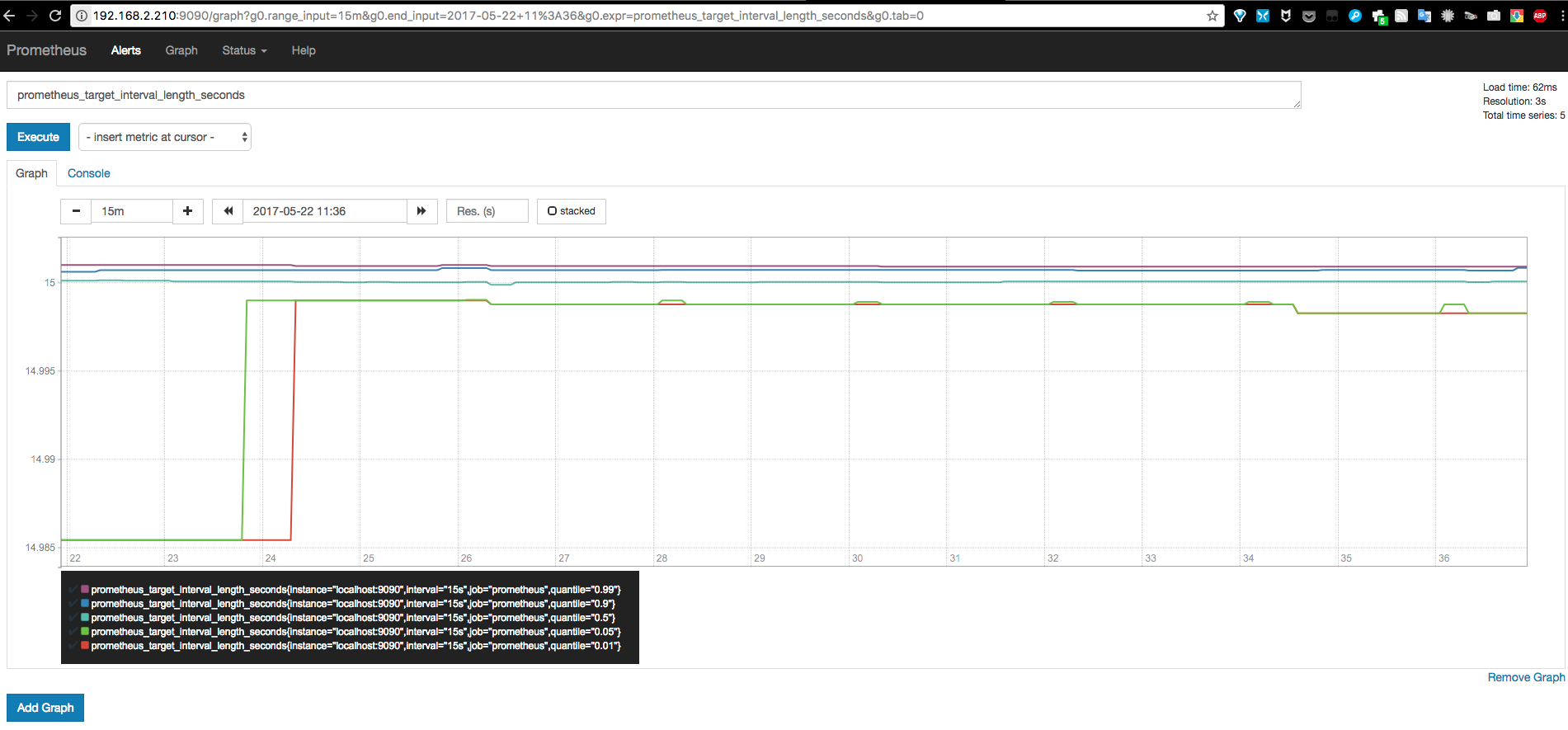1568x730 pixels.
Task: Click the Add Graph button
Action: 45,708
